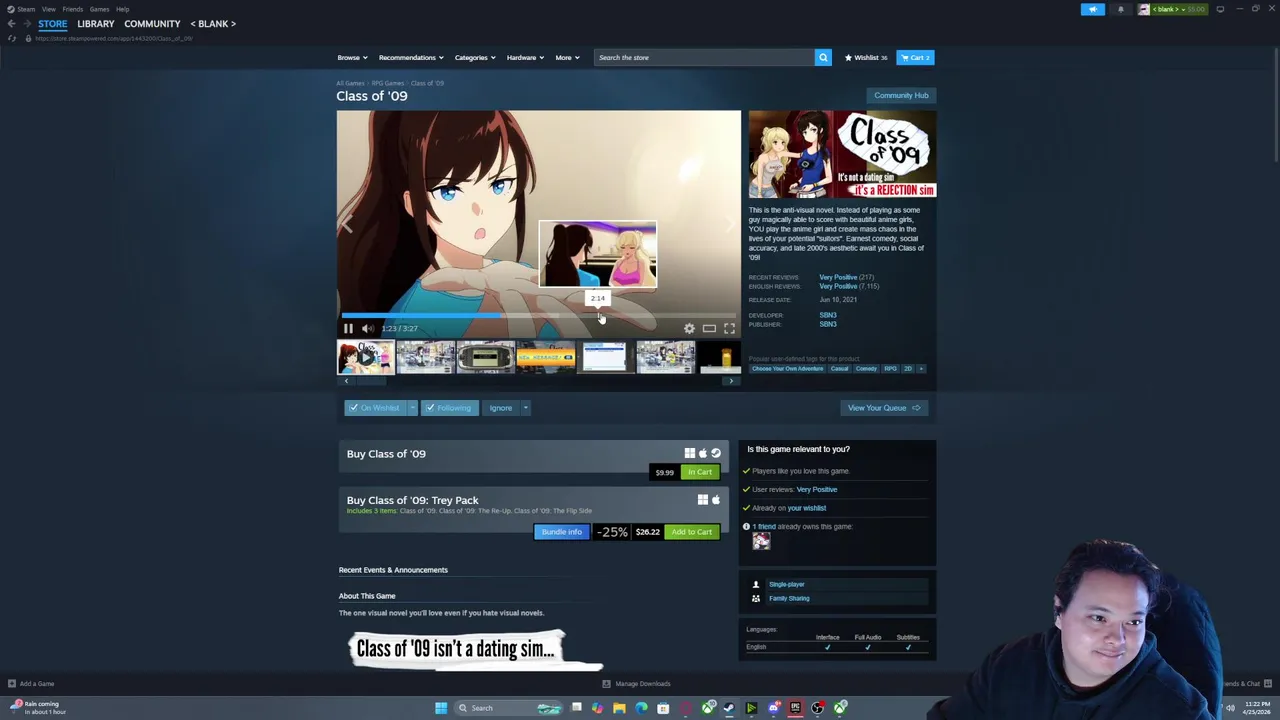Open the Ignore options dropdown arrow
This screenshot has height=720, width=1280.
pyautogui.click(x=526, y=408)
